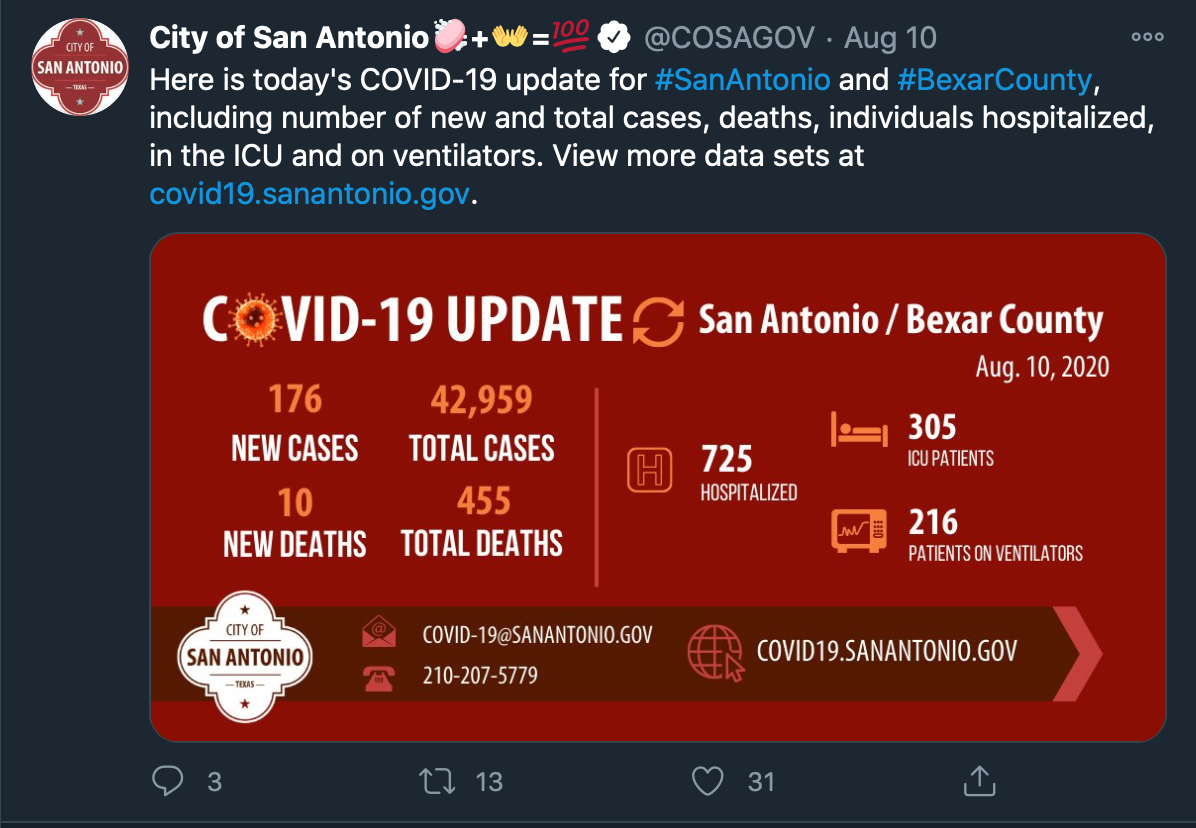Open the COVID-19 Update infographic image
The image size is (1196, 828).
tap(657, 487)
